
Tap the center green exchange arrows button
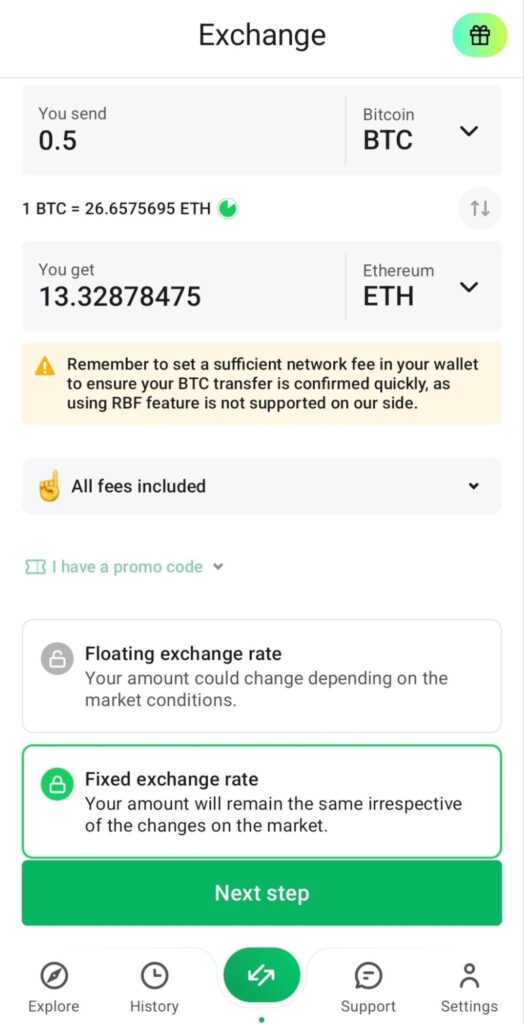pyautogui.click(x=261, y=975)
